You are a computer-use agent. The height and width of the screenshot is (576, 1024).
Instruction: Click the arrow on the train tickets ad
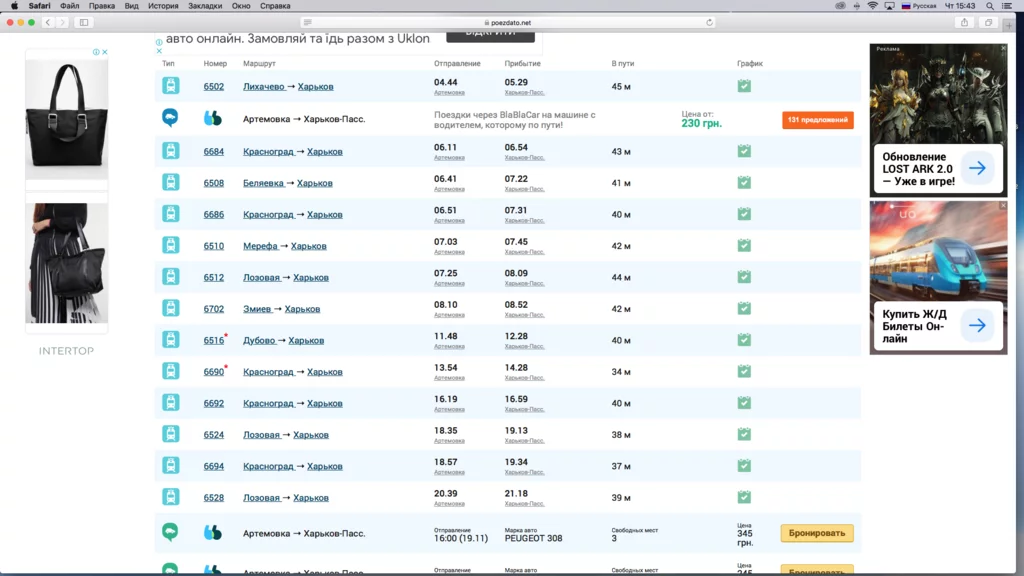pos(978,325)
